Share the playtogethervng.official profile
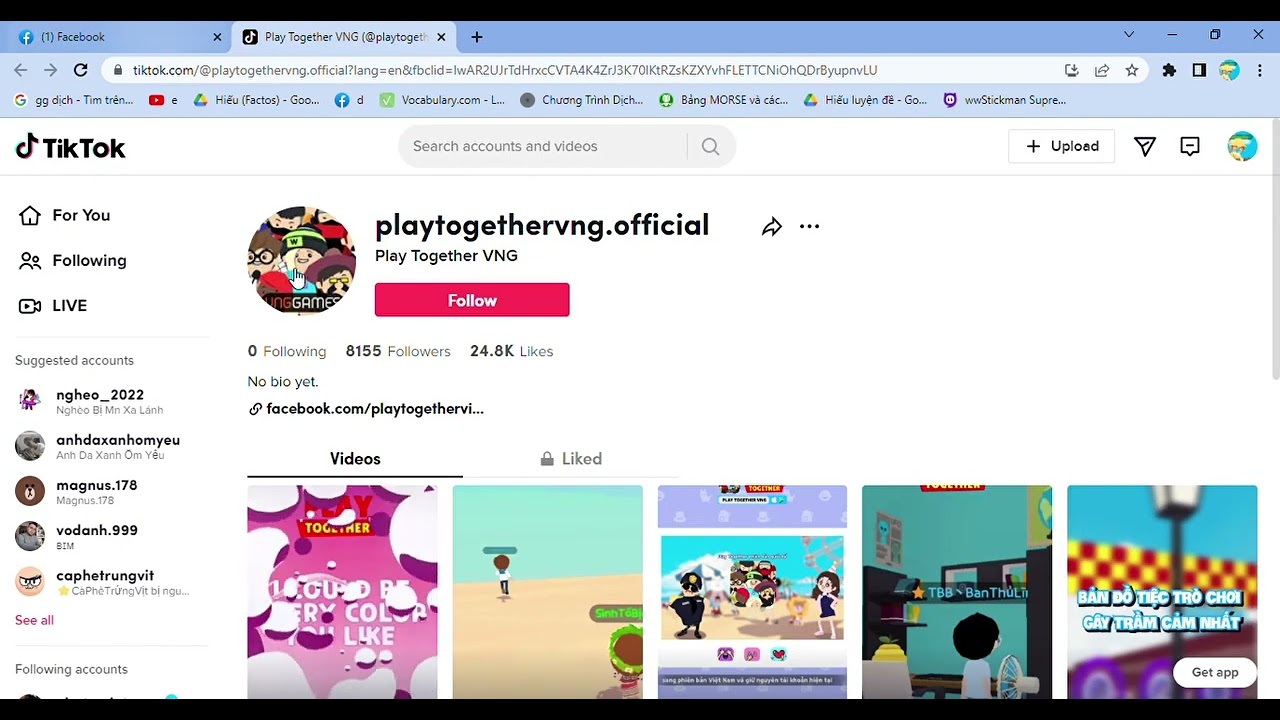 771,227
